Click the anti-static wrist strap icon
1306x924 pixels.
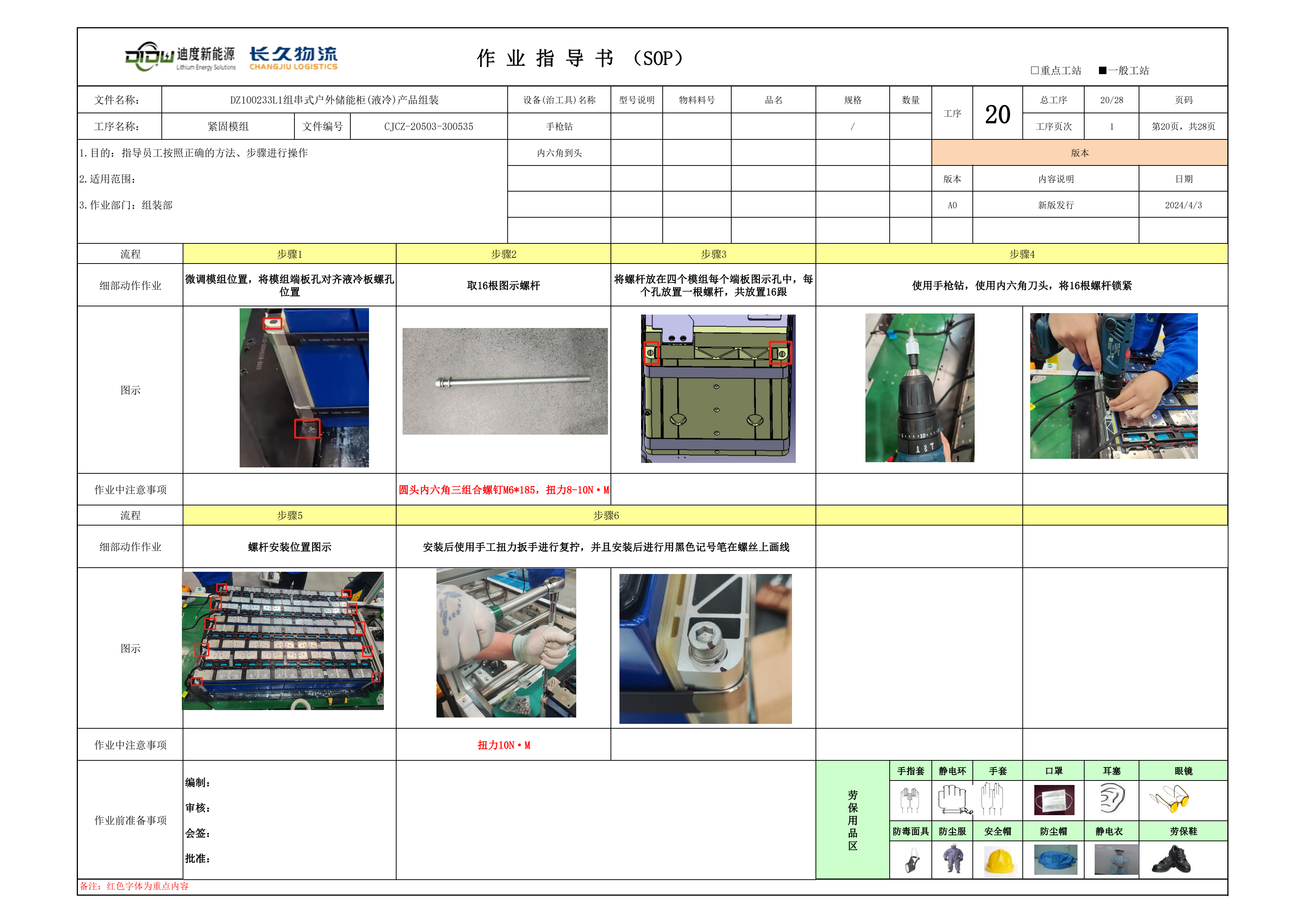tap(953, 799)
